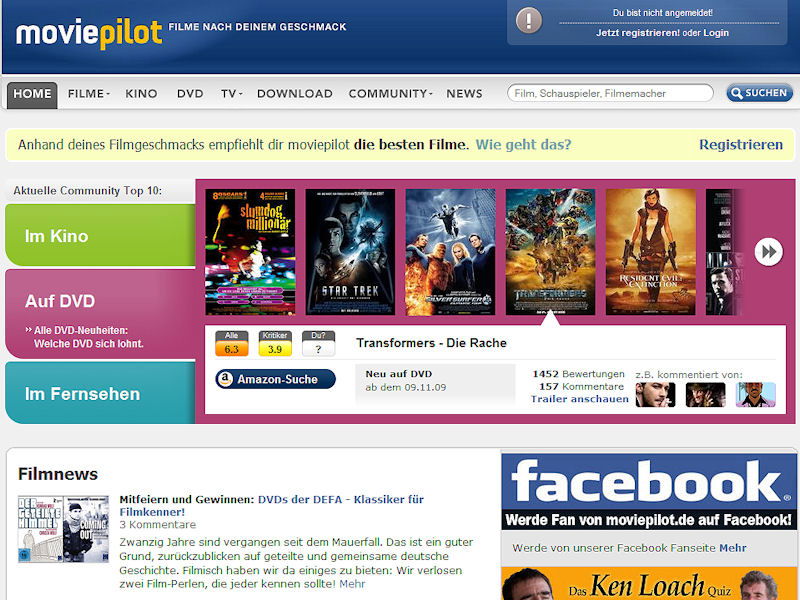Screen dimensions: 800x600
Task: Click the 'Du?' rating badge
Action: pos(318,343)
